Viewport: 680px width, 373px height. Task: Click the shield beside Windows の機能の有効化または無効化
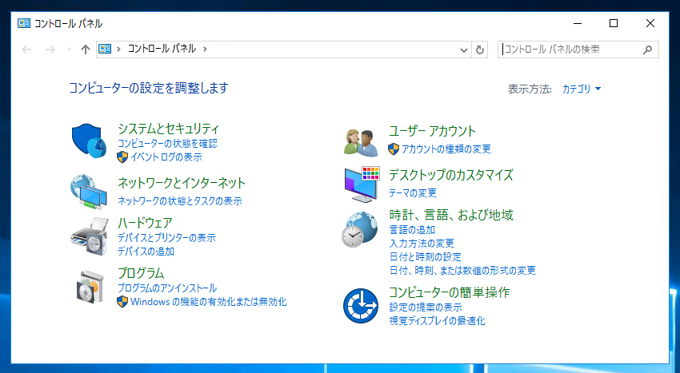(122, 301)
